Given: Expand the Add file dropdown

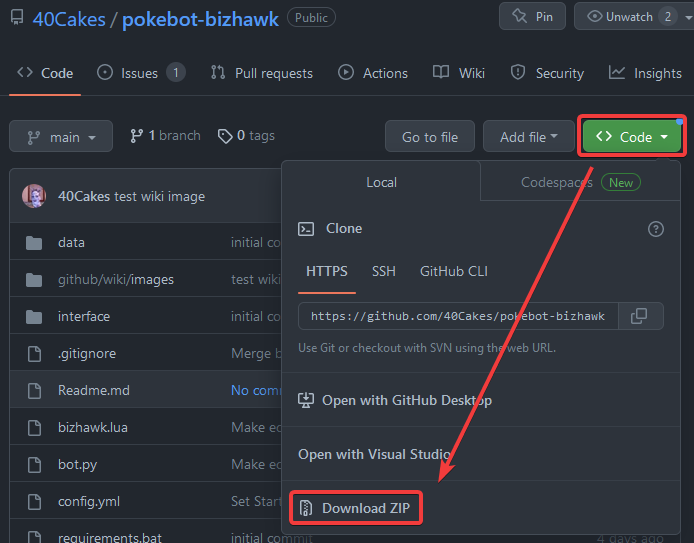Looking at the screenshot, I should [x=528, y=136].
